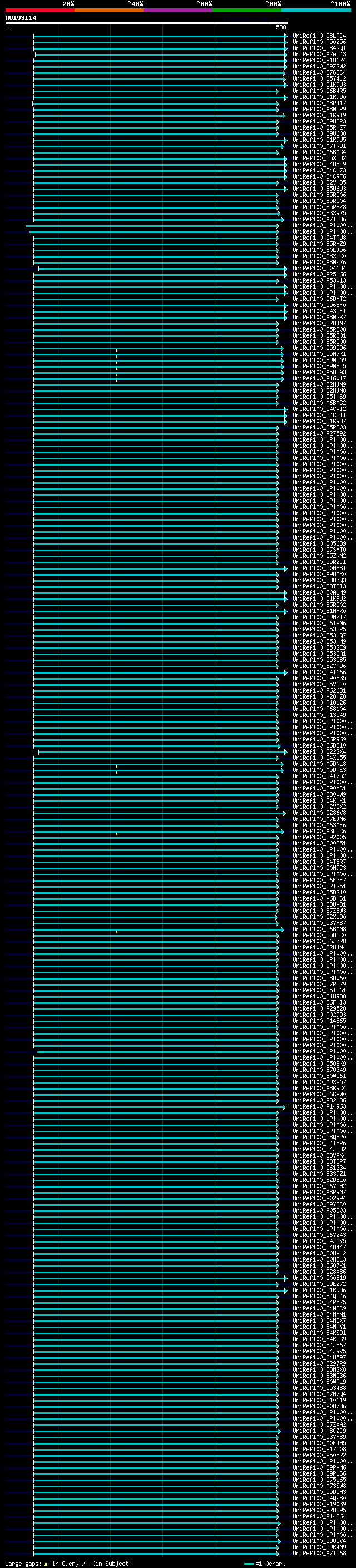Click the orange ~40% identity legend segment
Screen dimensions: 356x1568
point(109,10)
